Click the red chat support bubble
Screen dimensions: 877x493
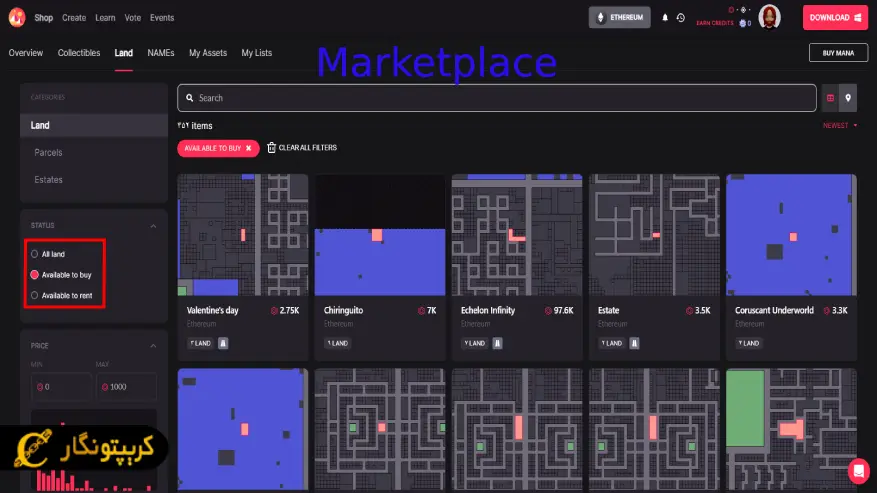pyautogui.click(x=857, y=470)
